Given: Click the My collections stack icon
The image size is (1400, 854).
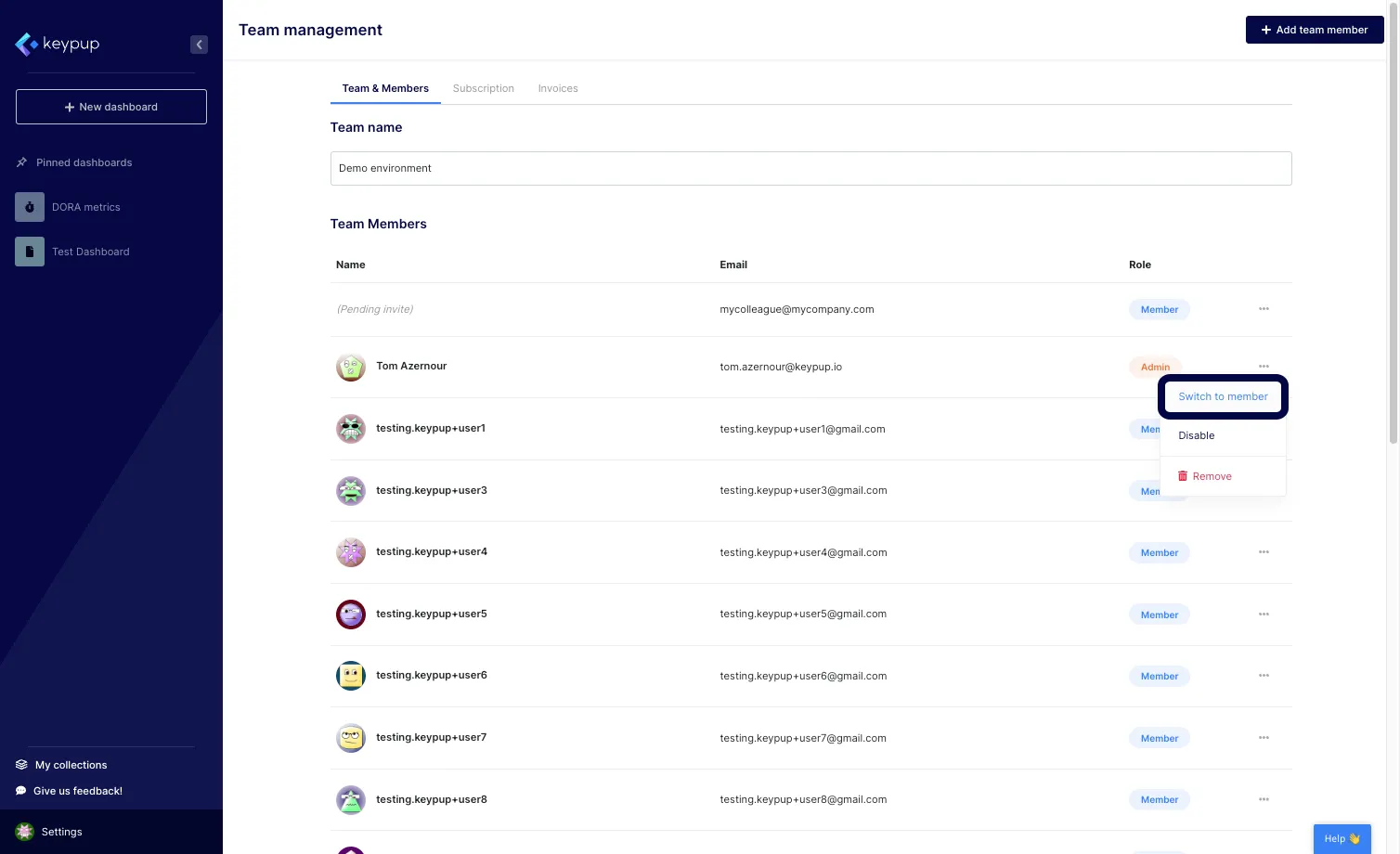Looking at the screenshot, I should click(x=20, y=764).
